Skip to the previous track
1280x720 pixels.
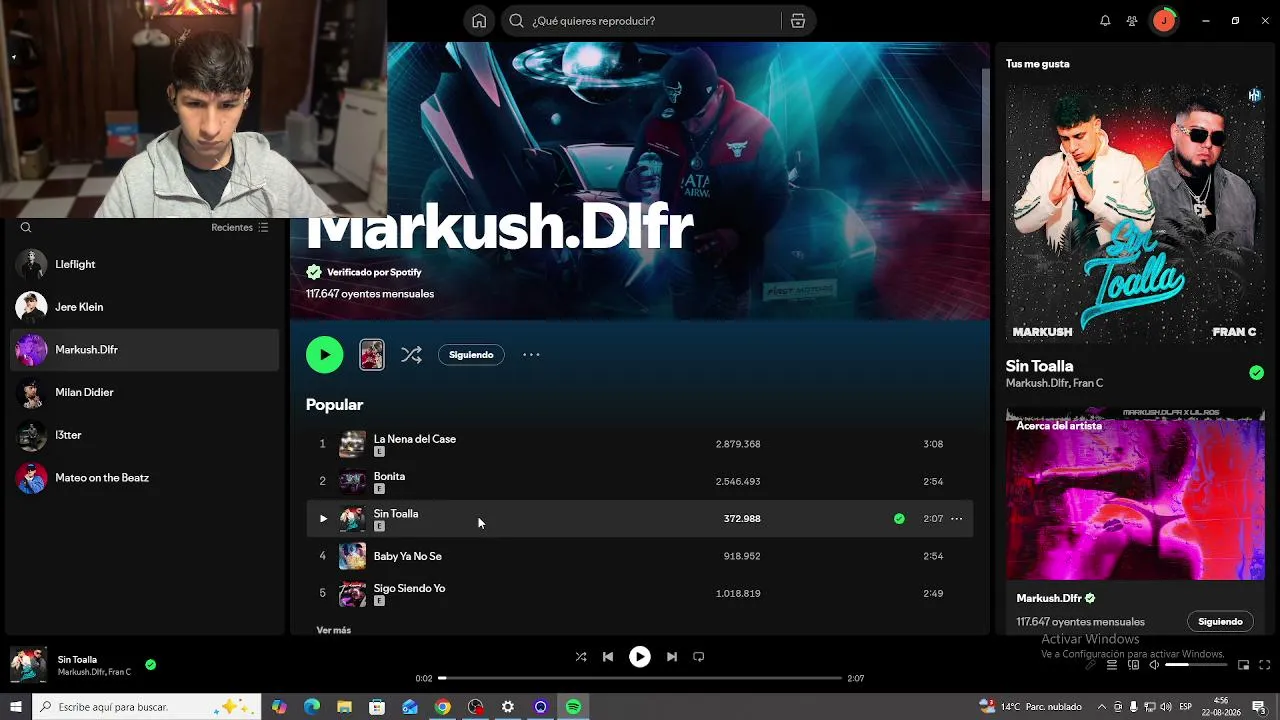click(x=608, y=657)
